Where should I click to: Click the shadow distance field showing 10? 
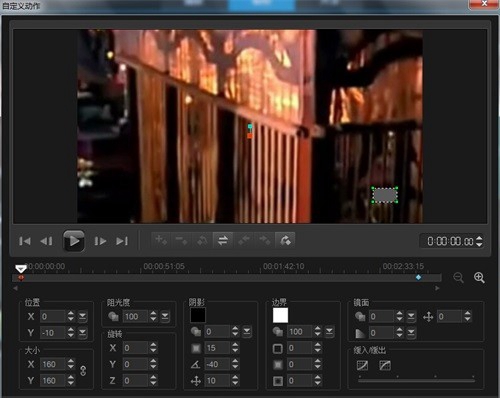click(x=217, y=380)
